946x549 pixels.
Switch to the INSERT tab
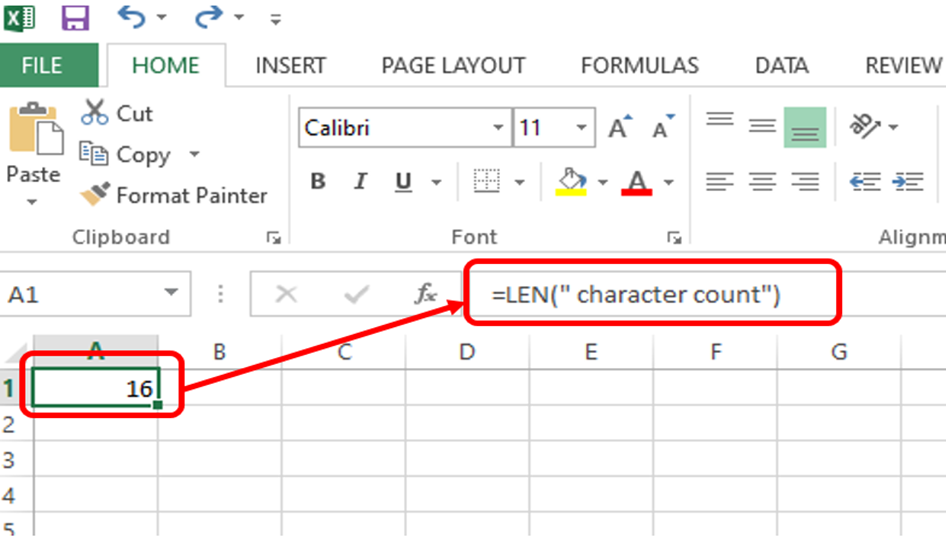[x=290, y=65]
